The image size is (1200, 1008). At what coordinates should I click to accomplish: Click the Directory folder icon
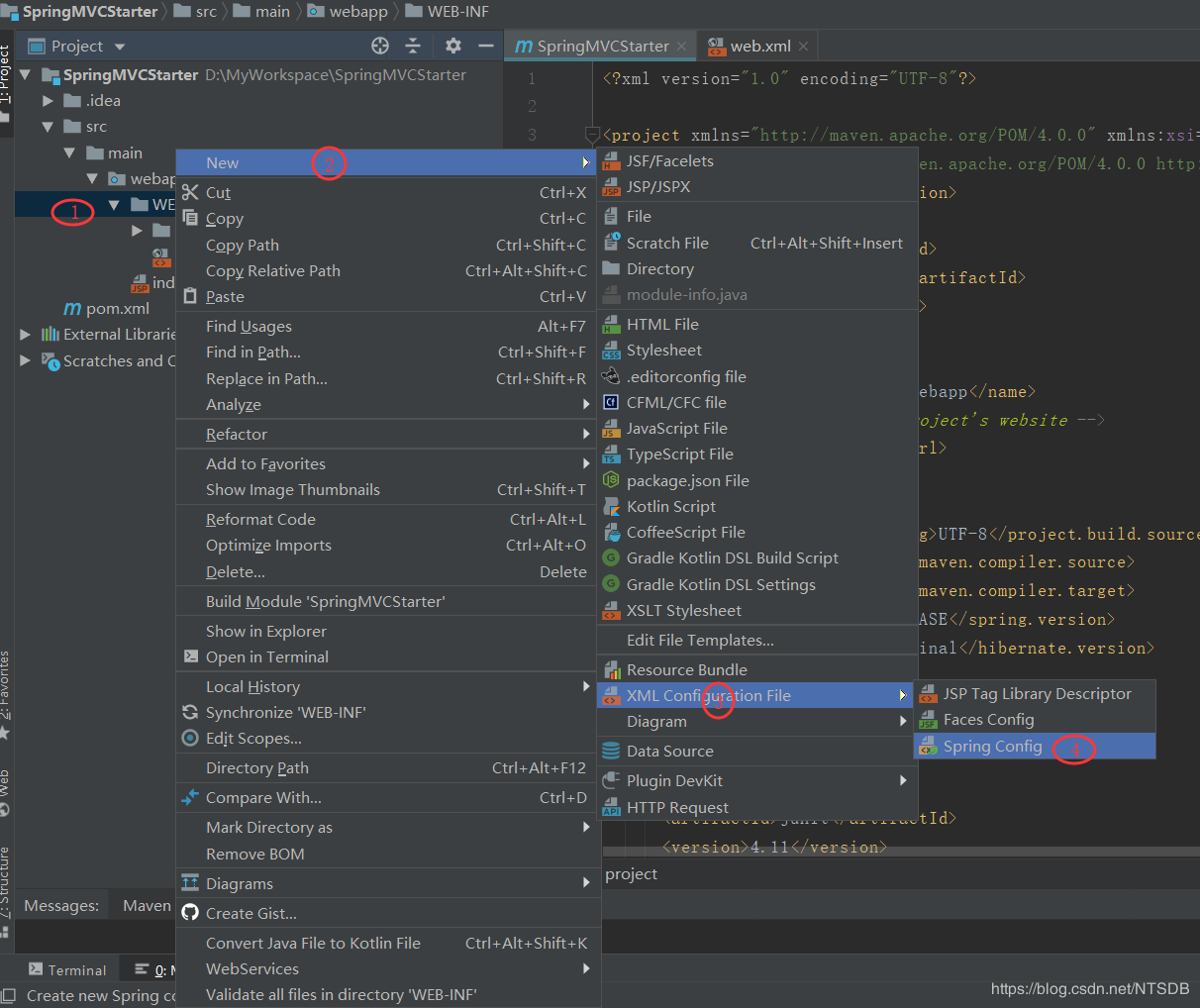612,268
